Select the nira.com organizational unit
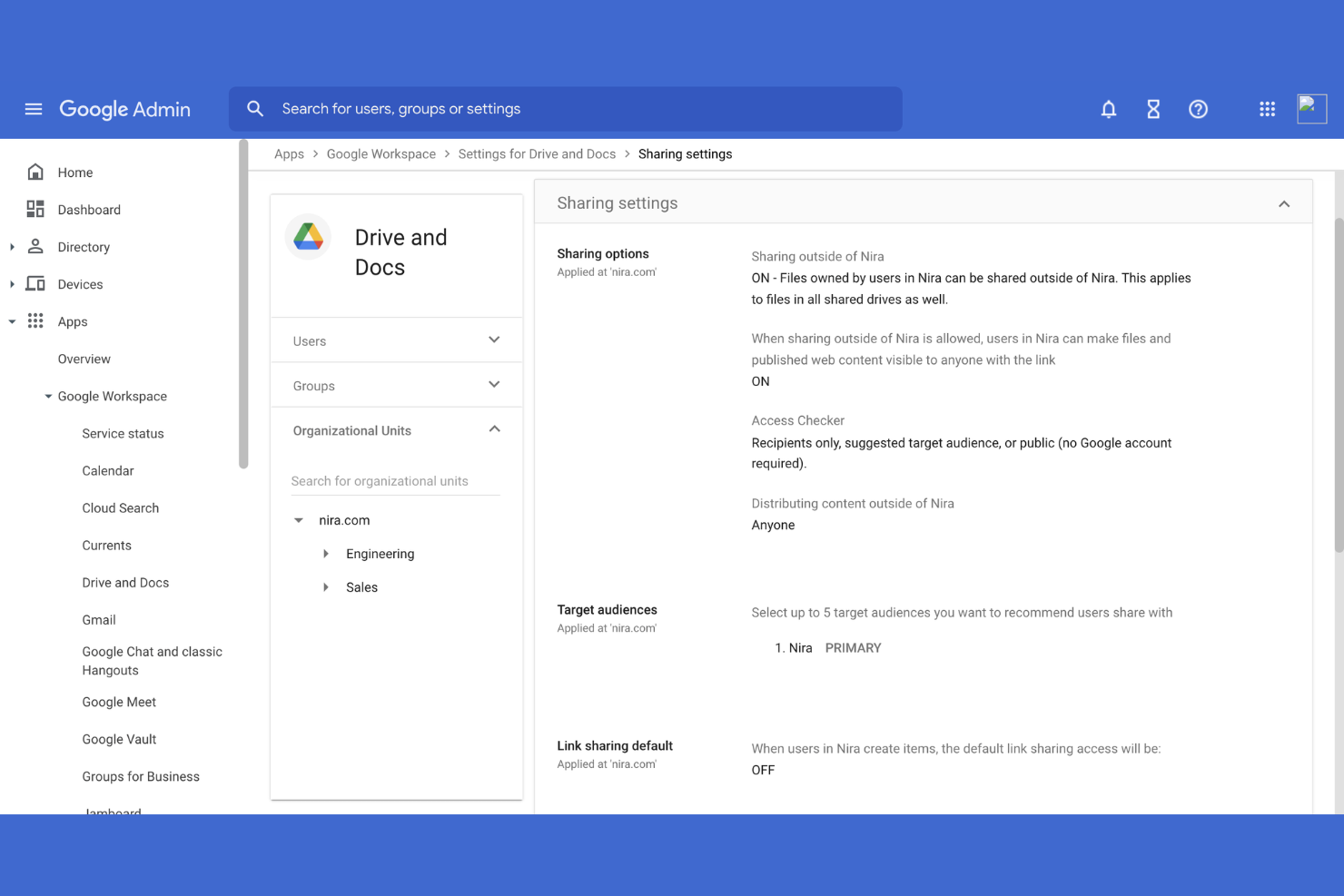1344x896 pixels. coord(344,520)
